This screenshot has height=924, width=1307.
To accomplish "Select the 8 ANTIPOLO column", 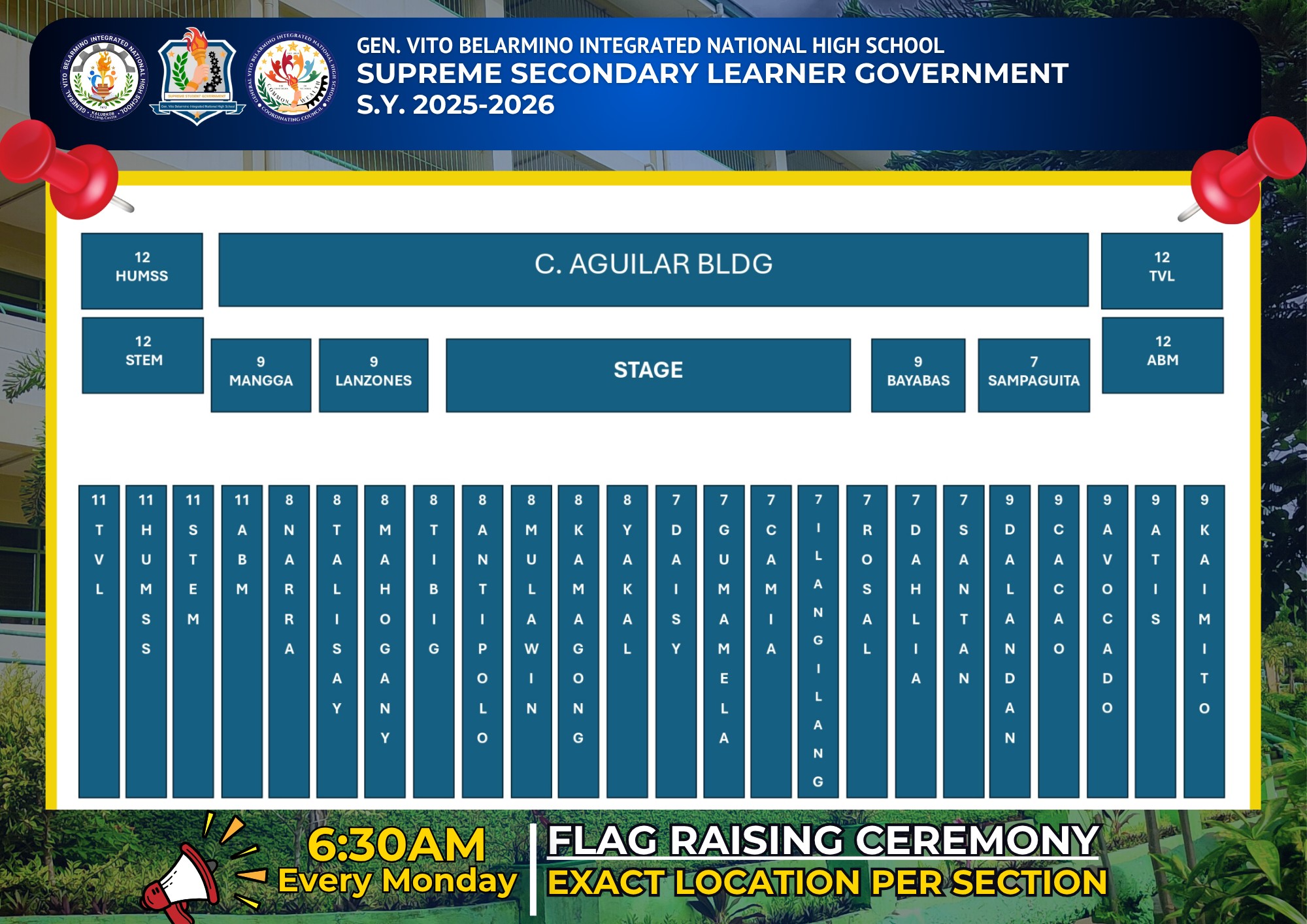I will coord(483,641).
